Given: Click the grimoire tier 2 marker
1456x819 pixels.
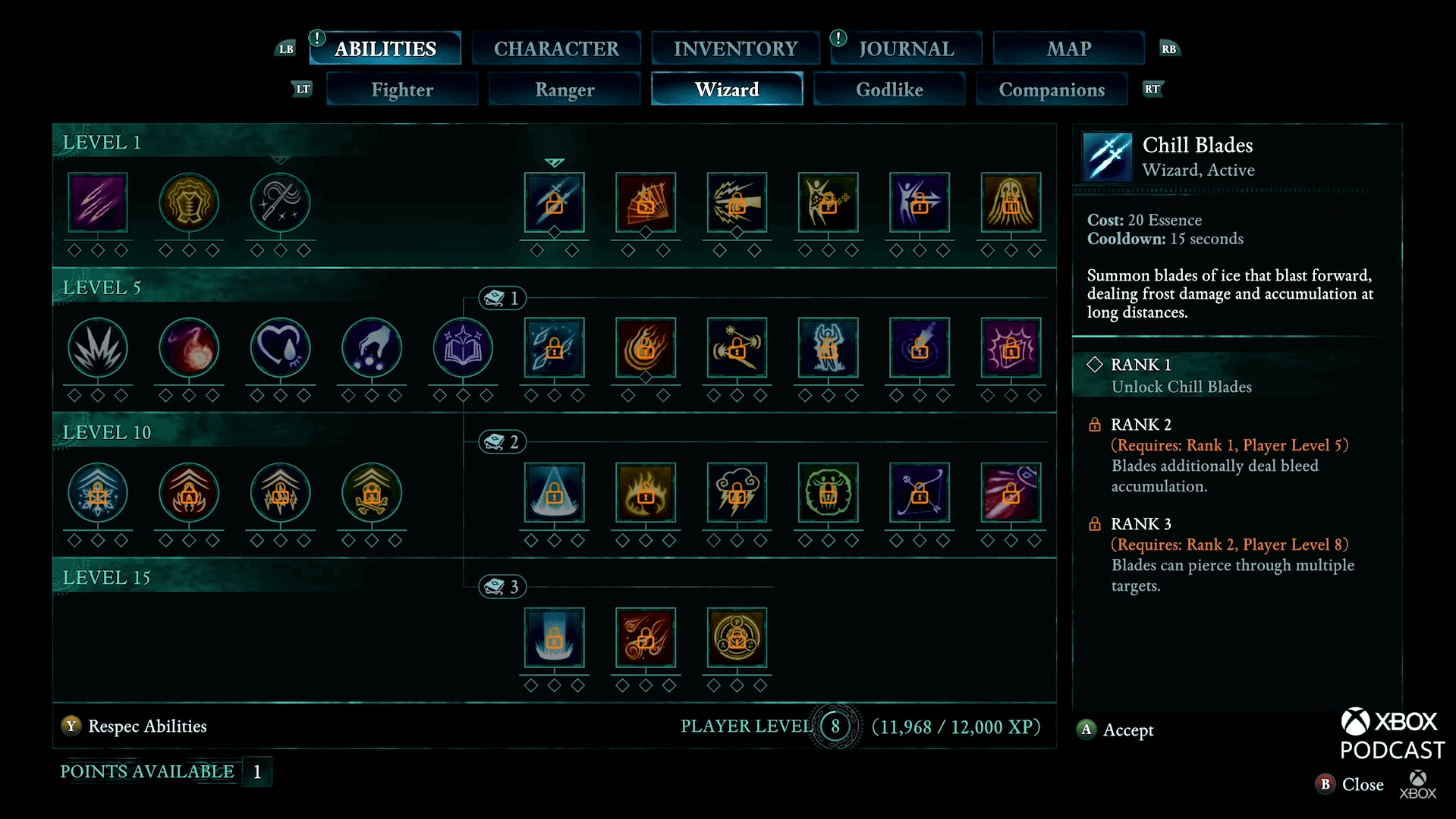Looking at the screenshot, I should [x=502, y=441].
